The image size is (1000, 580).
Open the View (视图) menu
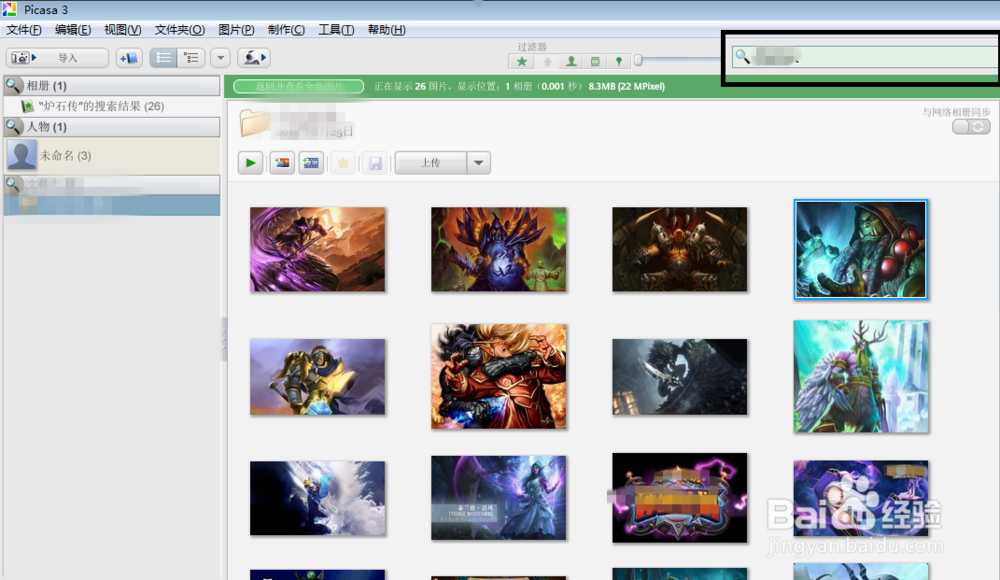click(x=122, y=30)
